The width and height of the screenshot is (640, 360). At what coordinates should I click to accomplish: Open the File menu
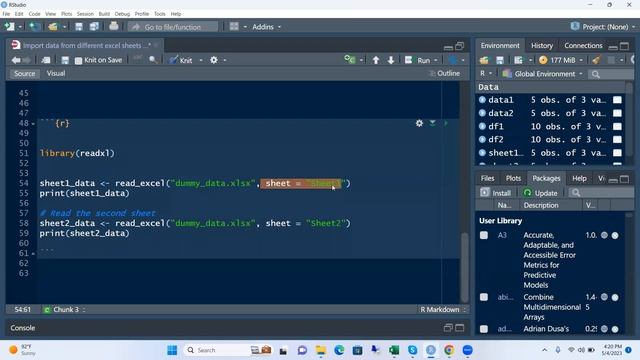tap(6, 14)
